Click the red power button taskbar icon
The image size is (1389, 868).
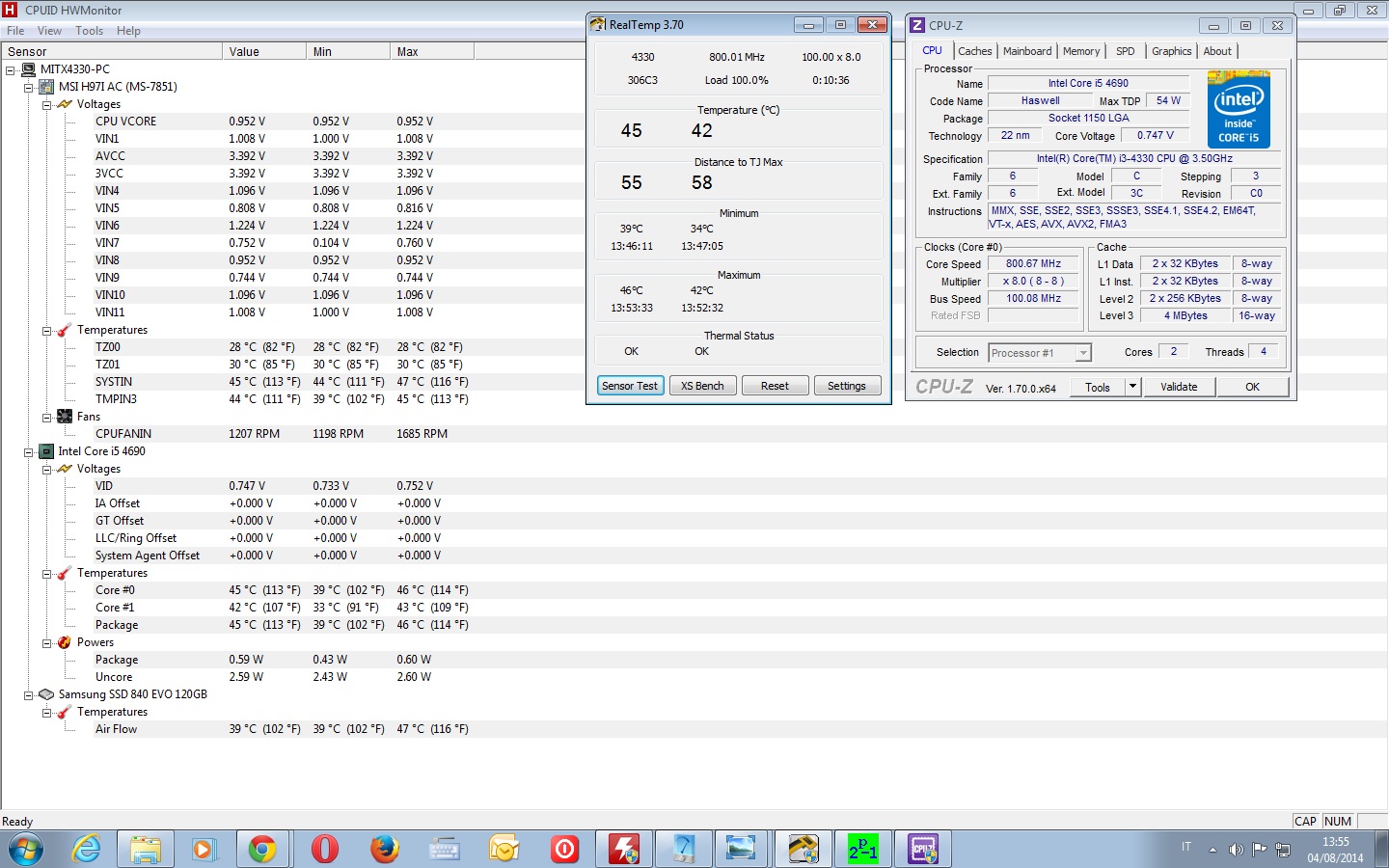[564, 849]
